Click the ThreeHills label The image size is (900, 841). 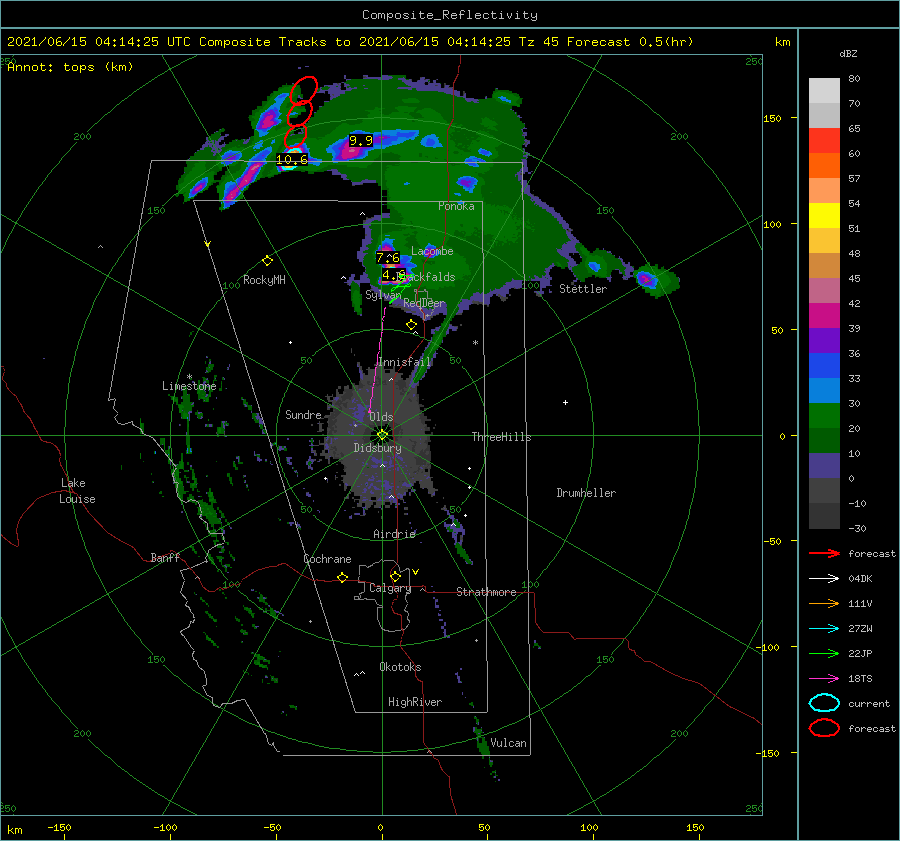point(501,437)
